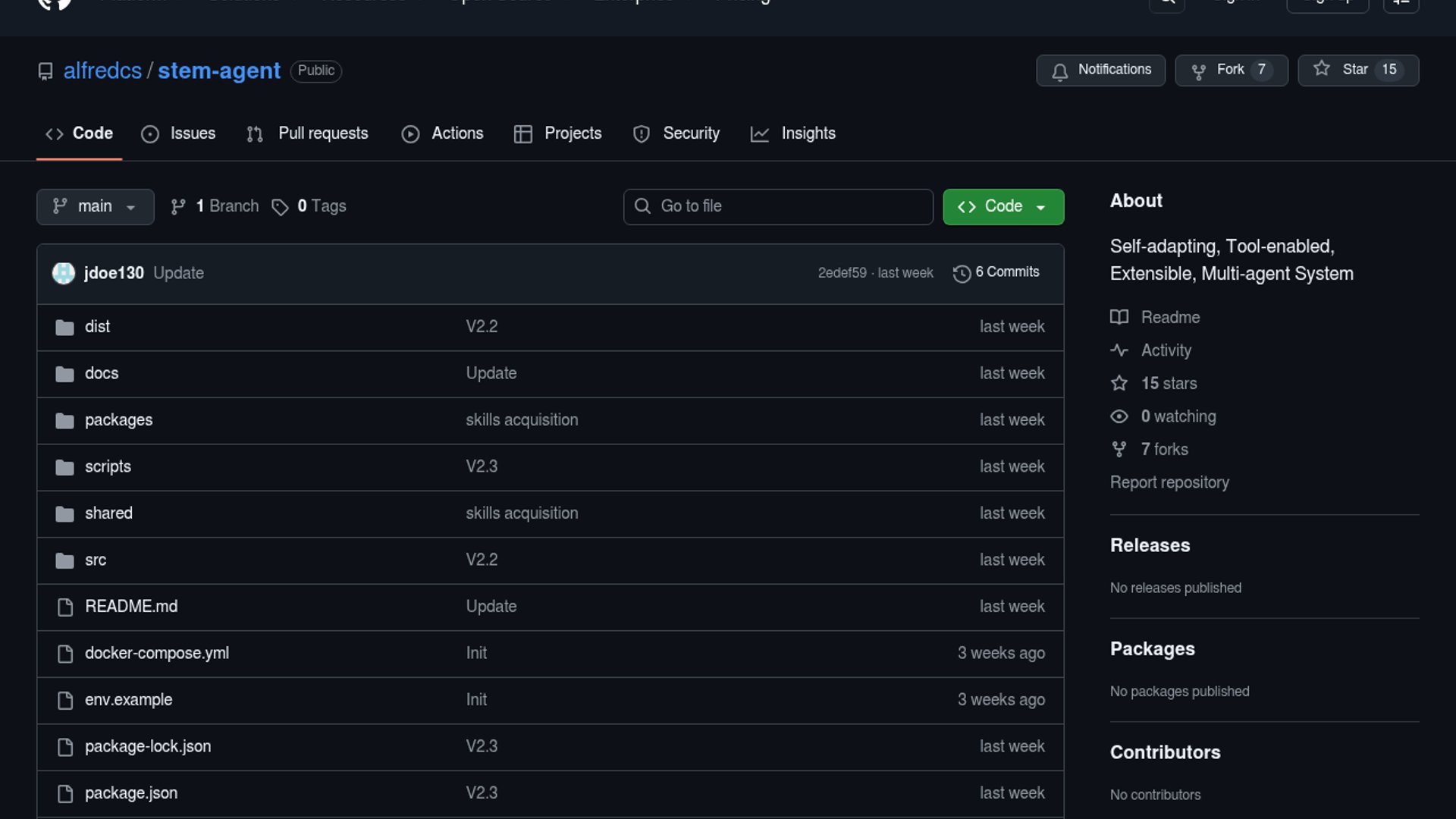Click jdoe130's avatar image

pos(64,273)
